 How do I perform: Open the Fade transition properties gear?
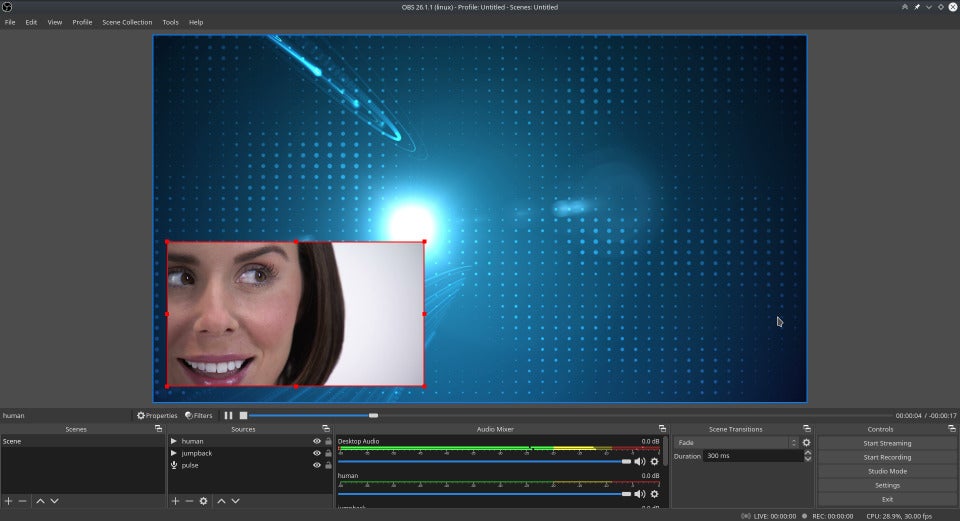tap(806, 442)
